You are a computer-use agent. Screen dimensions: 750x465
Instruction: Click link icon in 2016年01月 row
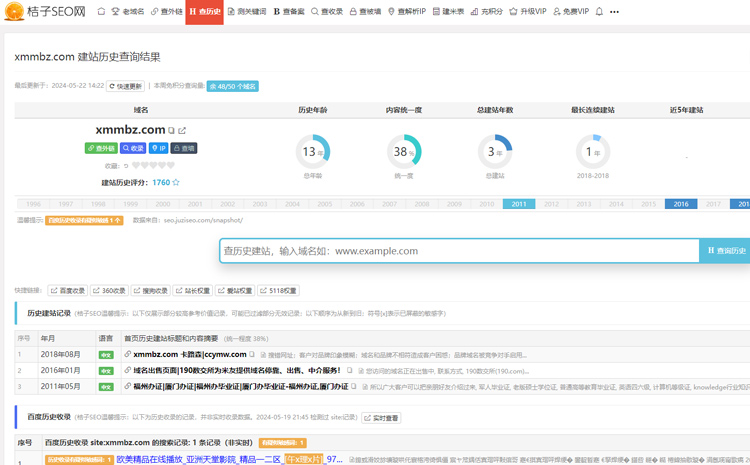click(128, 370)
